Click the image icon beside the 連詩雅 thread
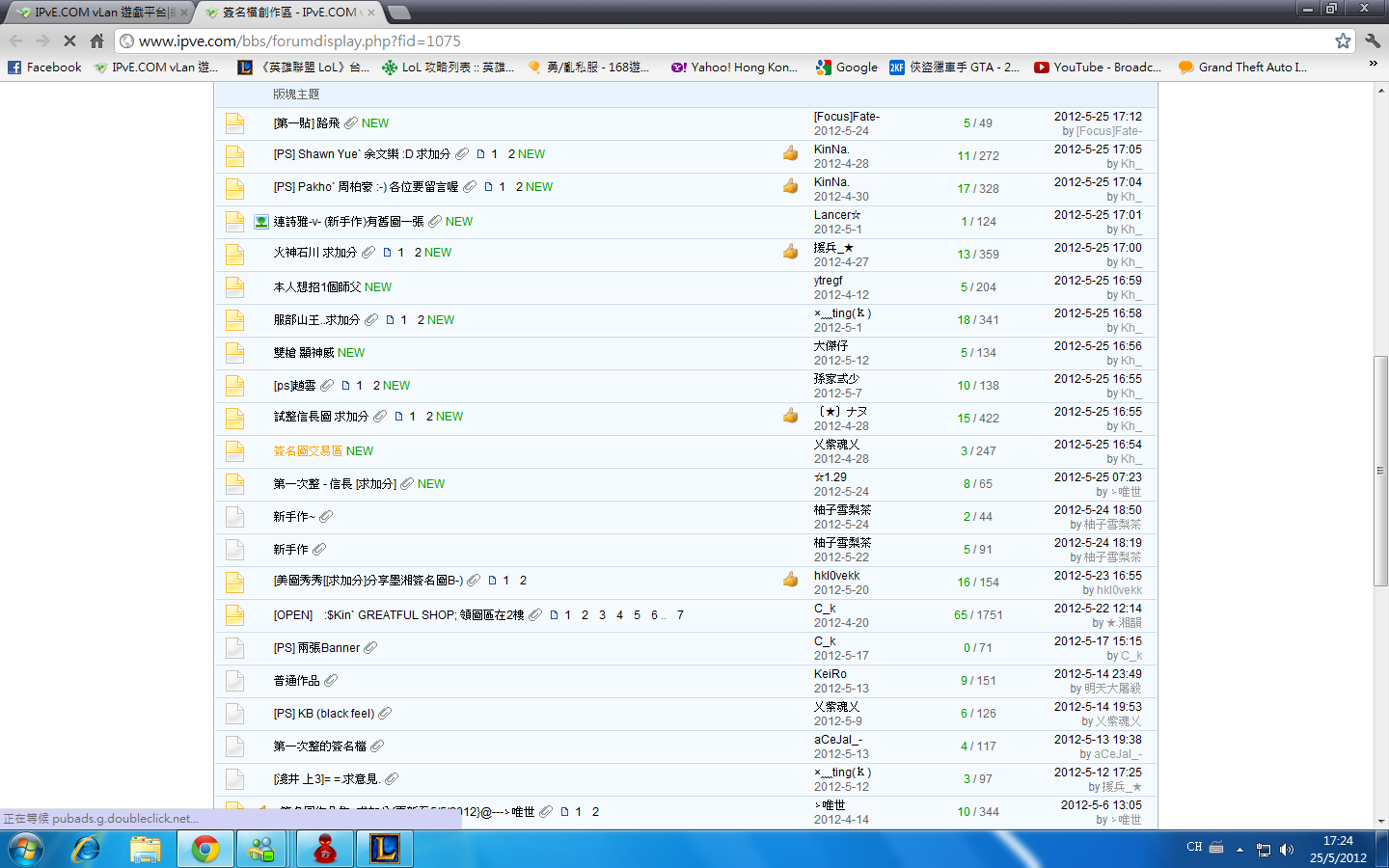The image size is (1389, 868). coord(260,222)
